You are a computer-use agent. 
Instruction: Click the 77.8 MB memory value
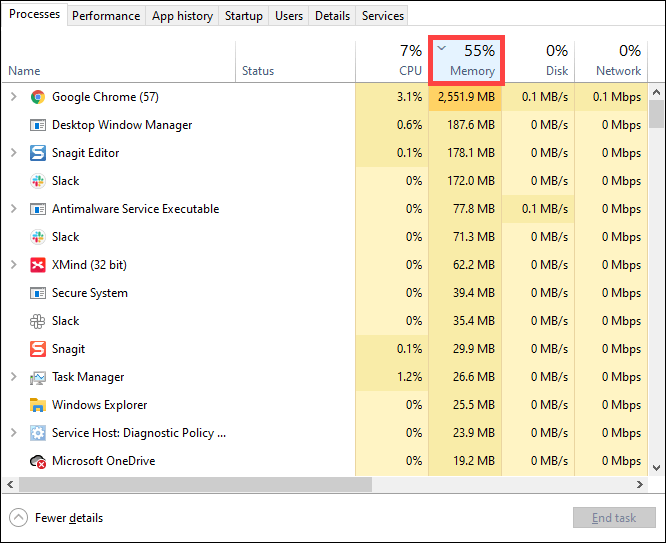click(474, 209)
